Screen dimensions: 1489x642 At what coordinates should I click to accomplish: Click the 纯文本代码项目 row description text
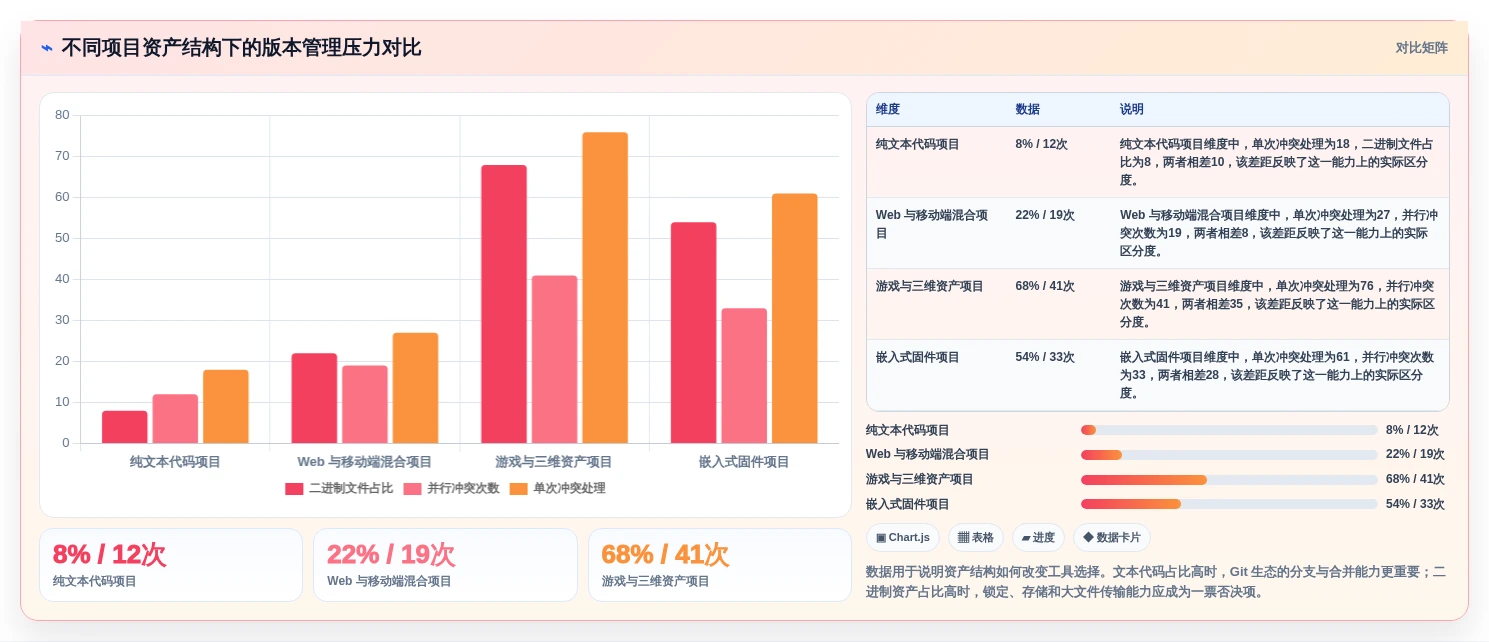(x=1277, y=162)
